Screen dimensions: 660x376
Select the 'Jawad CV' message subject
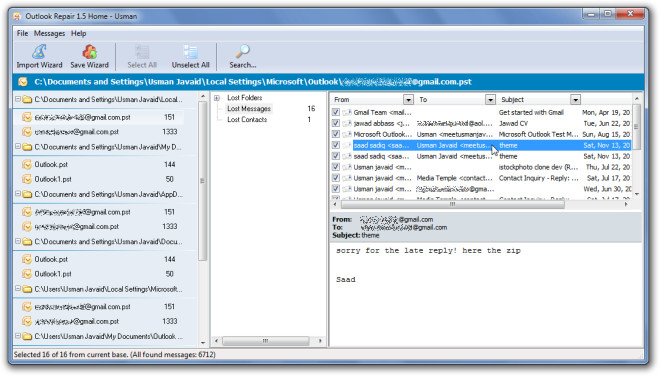pos(513,123)
